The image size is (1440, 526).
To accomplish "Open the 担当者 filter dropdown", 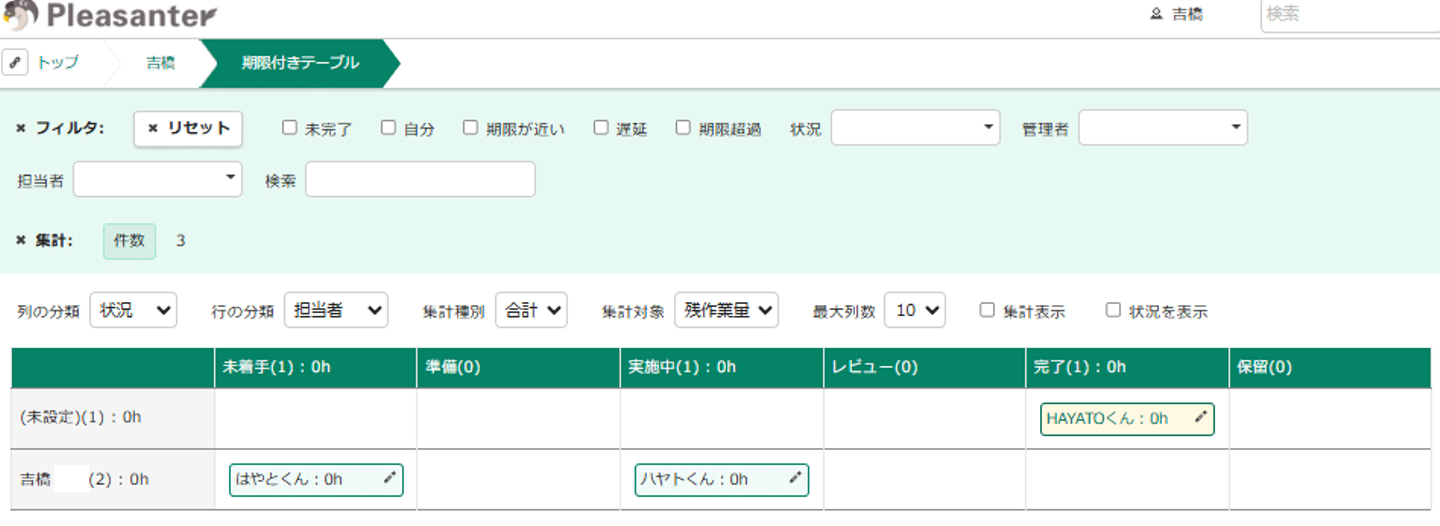I will click(158, 180).
